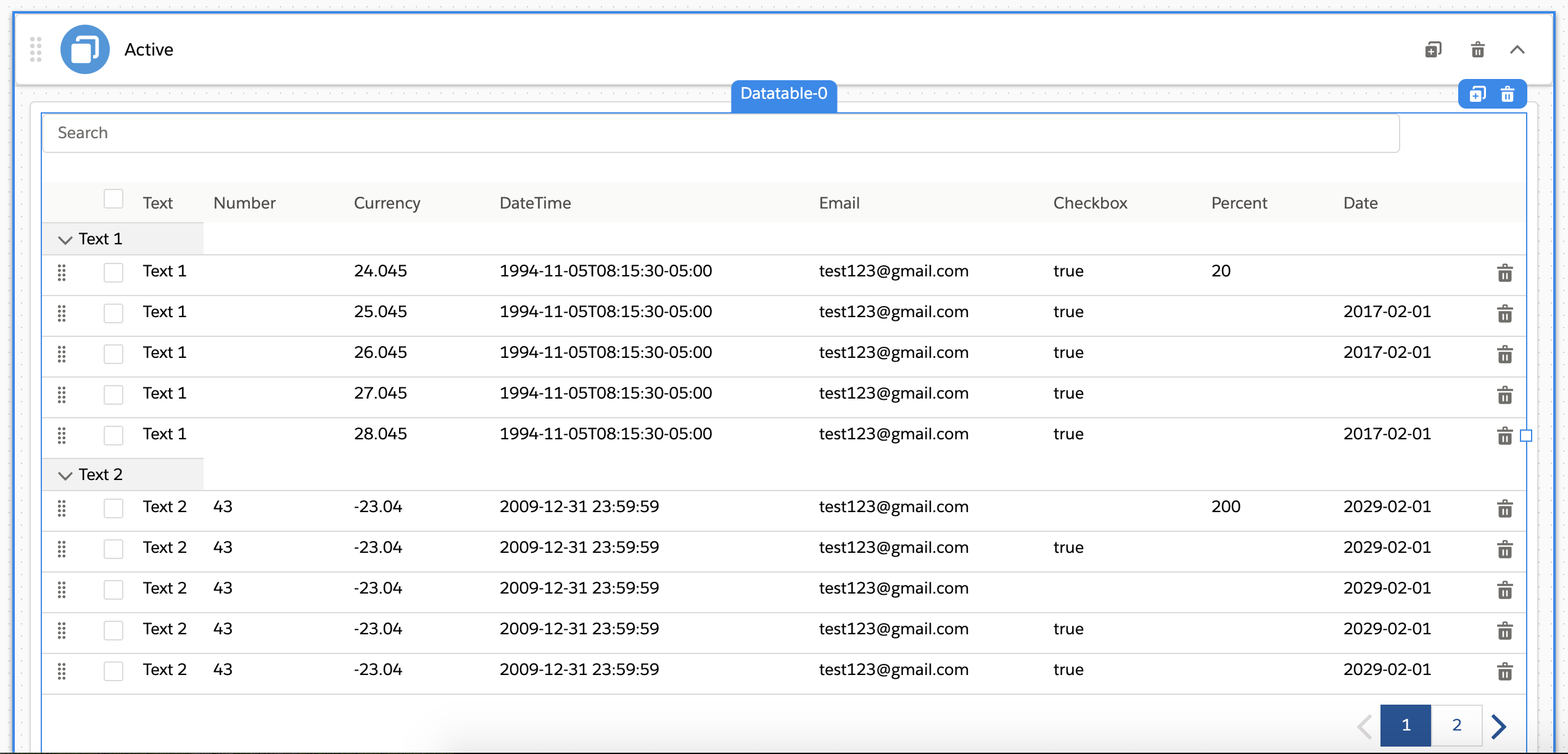
Task: Delete Datatable-0 via blue toolbar trash icon
Action: click(x=1508, y=94)
